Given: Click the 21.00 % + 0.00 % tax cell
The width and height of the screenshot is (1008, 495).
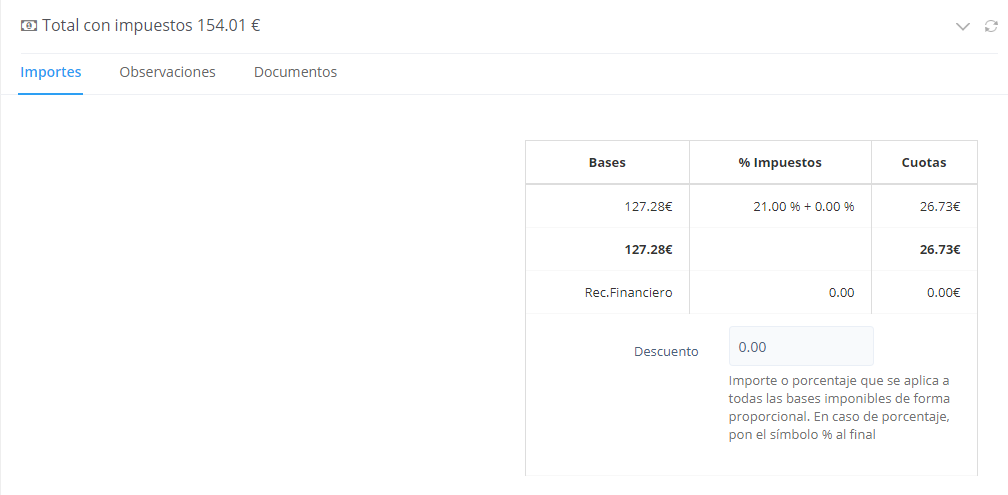Looking at the screenshot, I should point(803,207).
